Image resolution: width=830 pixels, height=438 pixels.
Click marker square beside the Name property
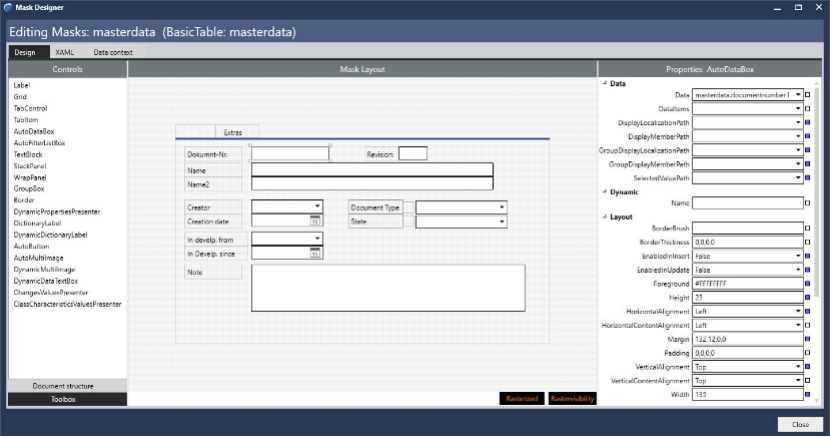[807, 203]
